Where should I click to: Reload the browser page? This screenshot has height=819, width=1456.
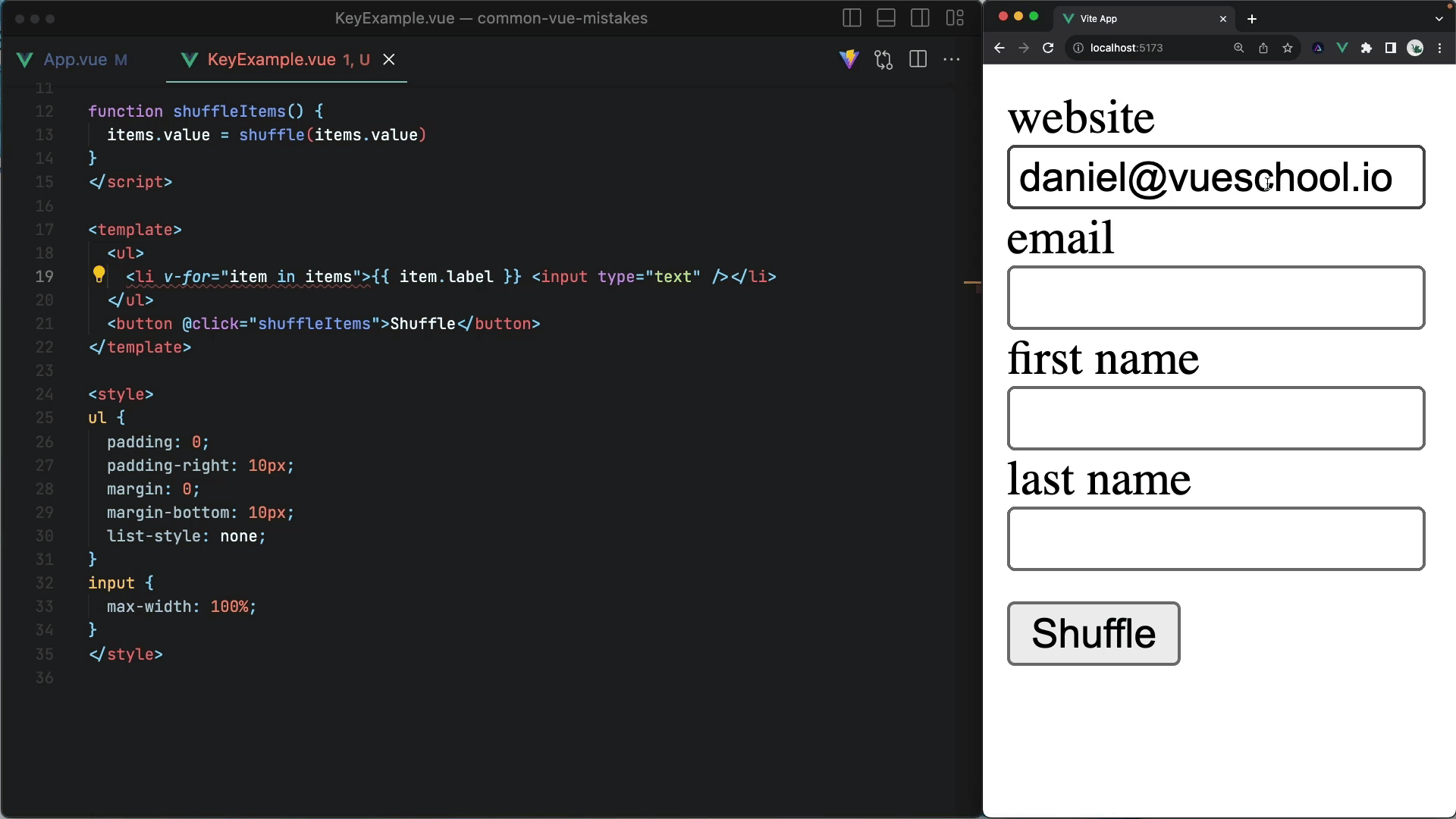tap(1048, 48)
